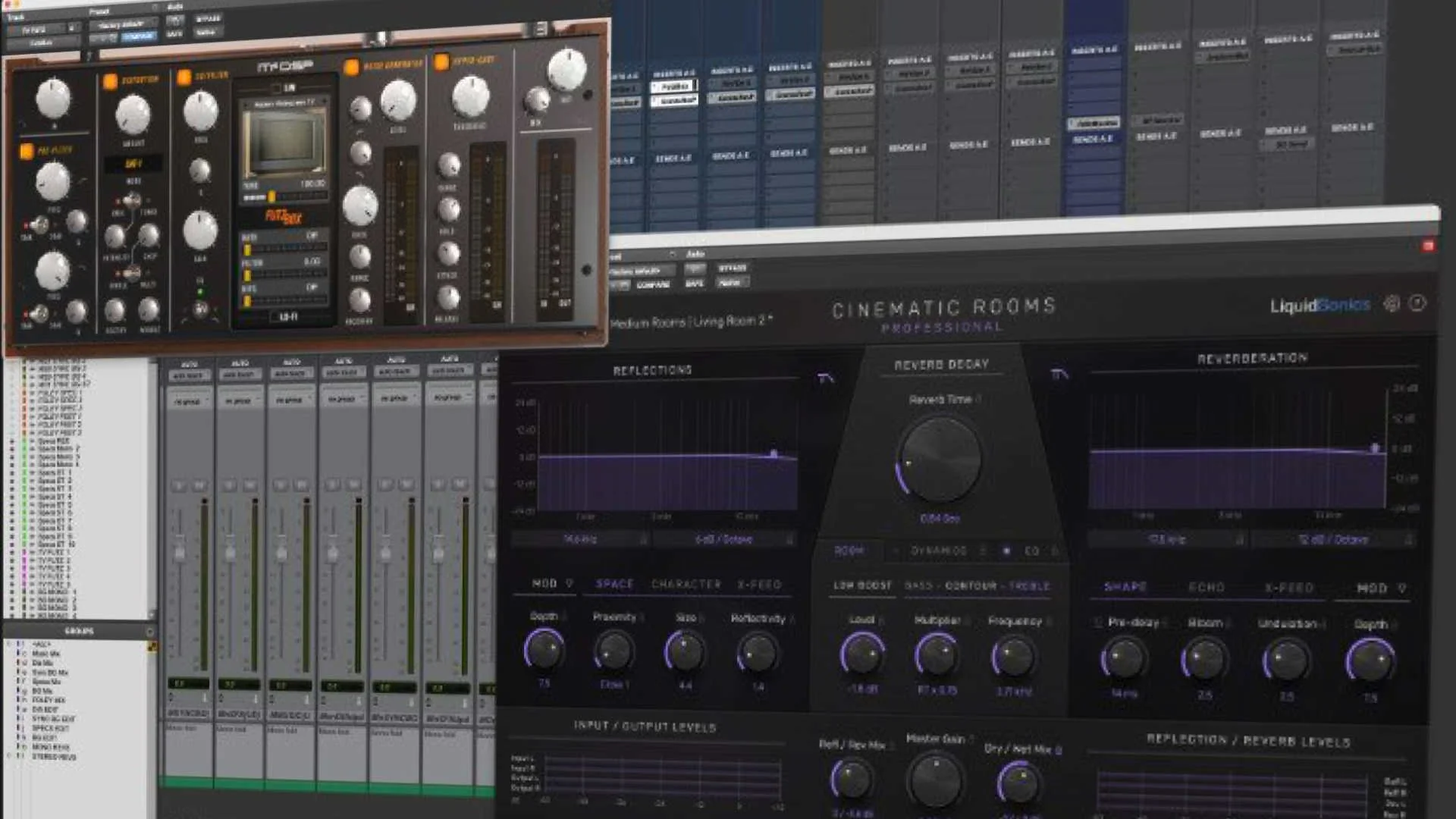Screen dimensions: 1456x819
Task: Click the FutzBox TV simulation thumbnail display
Action: point(284,142)
